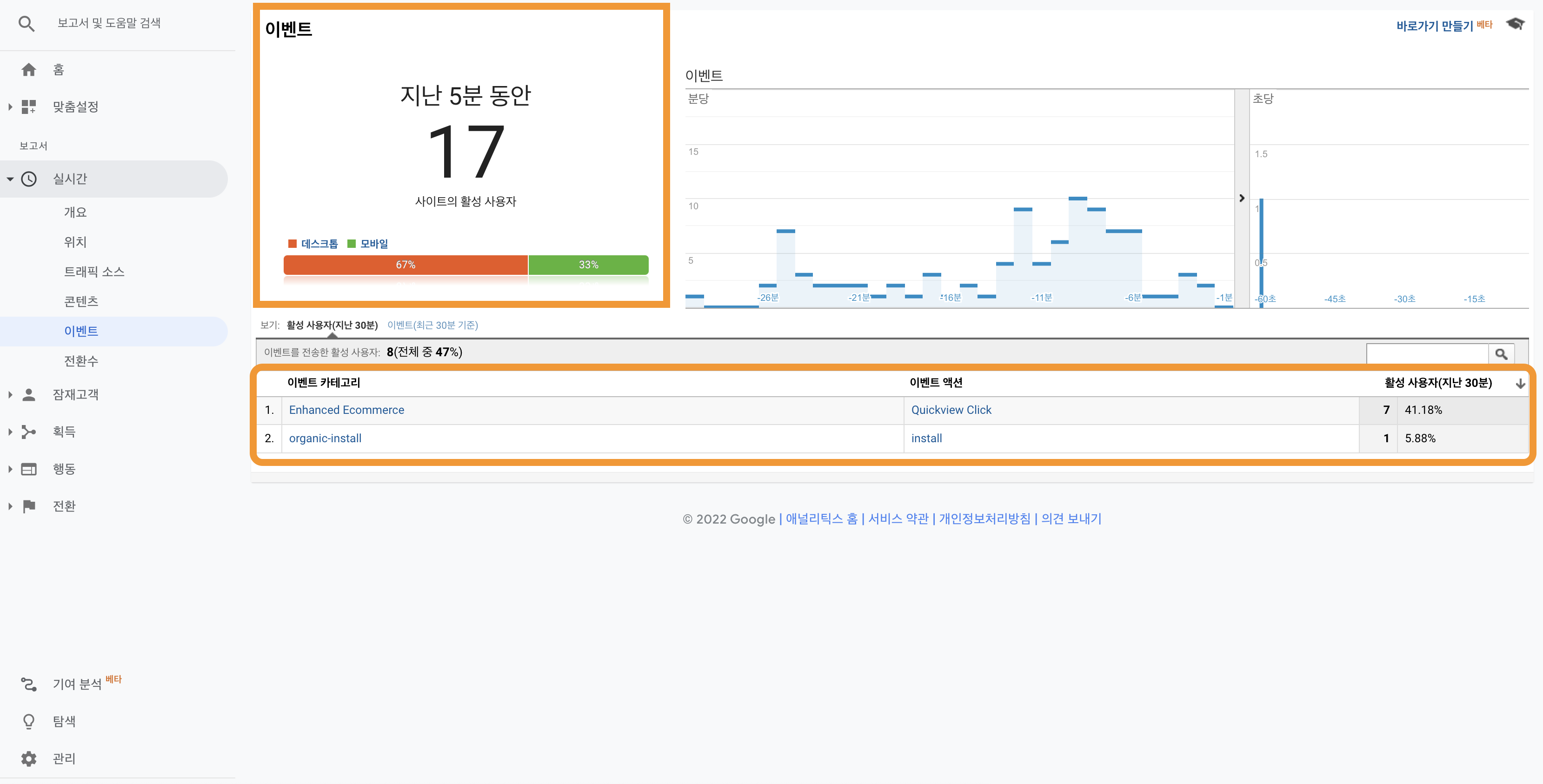The image size is (1543, 784).
Task: Collapse the per-minute chart arrow
Action: point(1241,198)
